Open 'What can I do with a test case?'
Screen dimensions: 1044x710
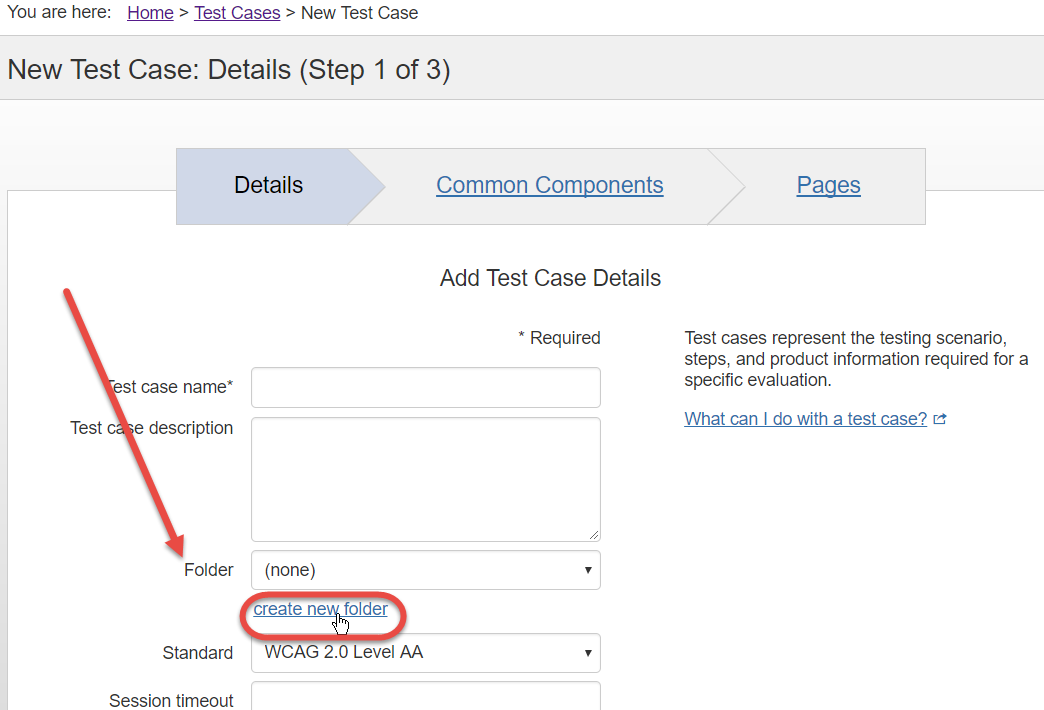coord(805,419)
